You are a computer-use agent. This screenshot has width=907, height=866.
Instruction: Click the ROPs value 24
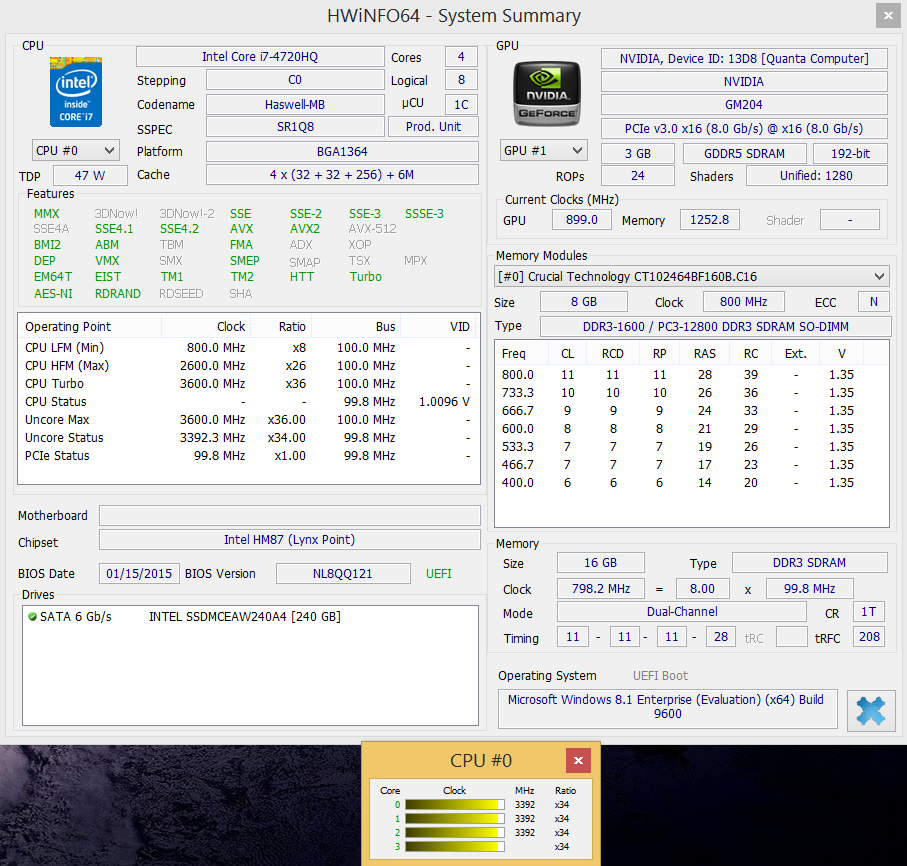[637, 176]
